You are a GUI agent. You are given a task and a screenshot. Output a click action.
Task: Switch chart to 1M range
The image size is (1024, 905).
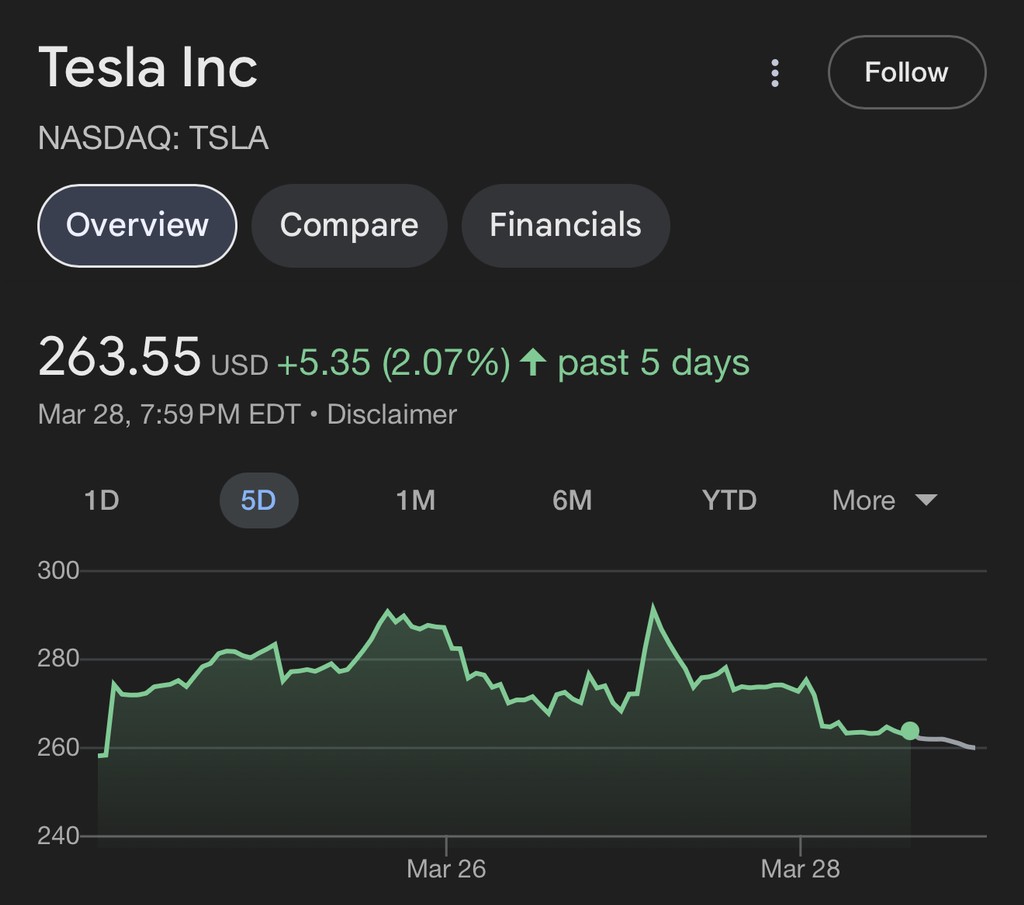[x=415, y=500]
